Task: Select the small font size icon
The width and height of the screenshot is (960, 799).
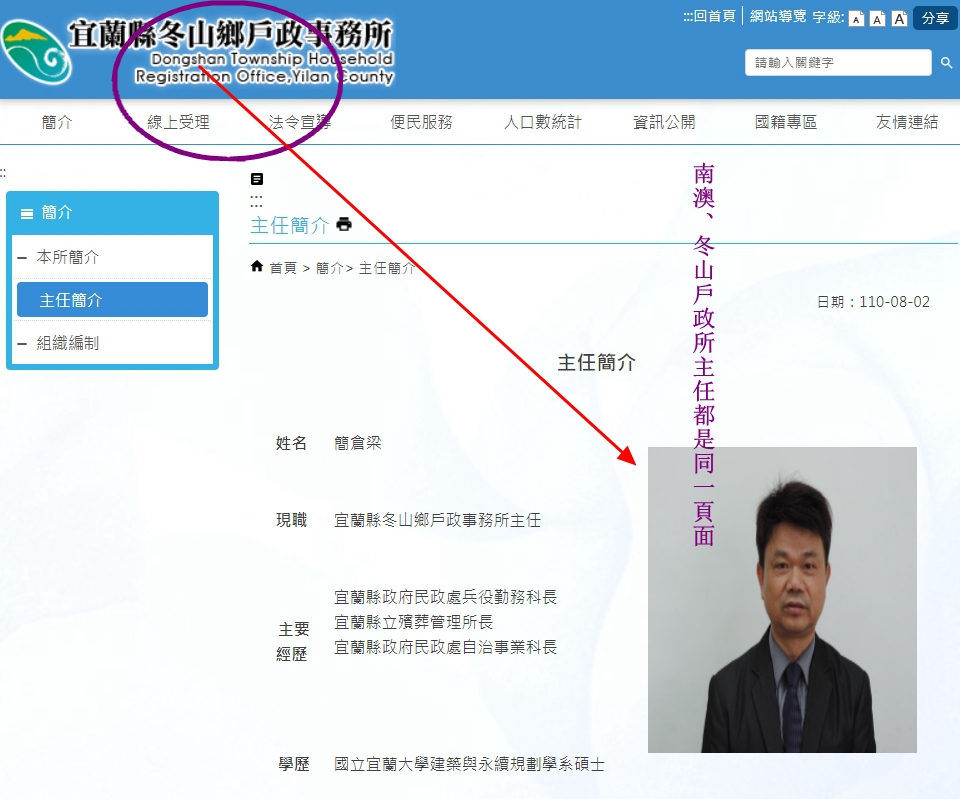Action: 856,19
